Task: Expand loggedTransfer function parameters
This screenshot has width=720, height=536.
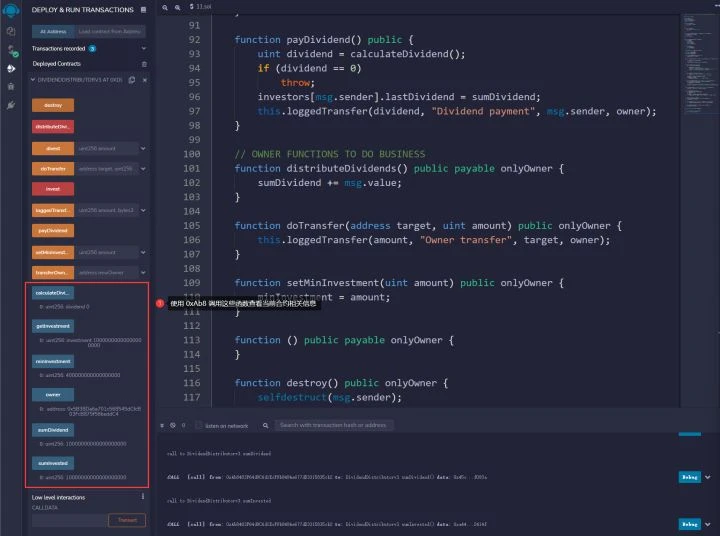Action: [x=143, y=210]
